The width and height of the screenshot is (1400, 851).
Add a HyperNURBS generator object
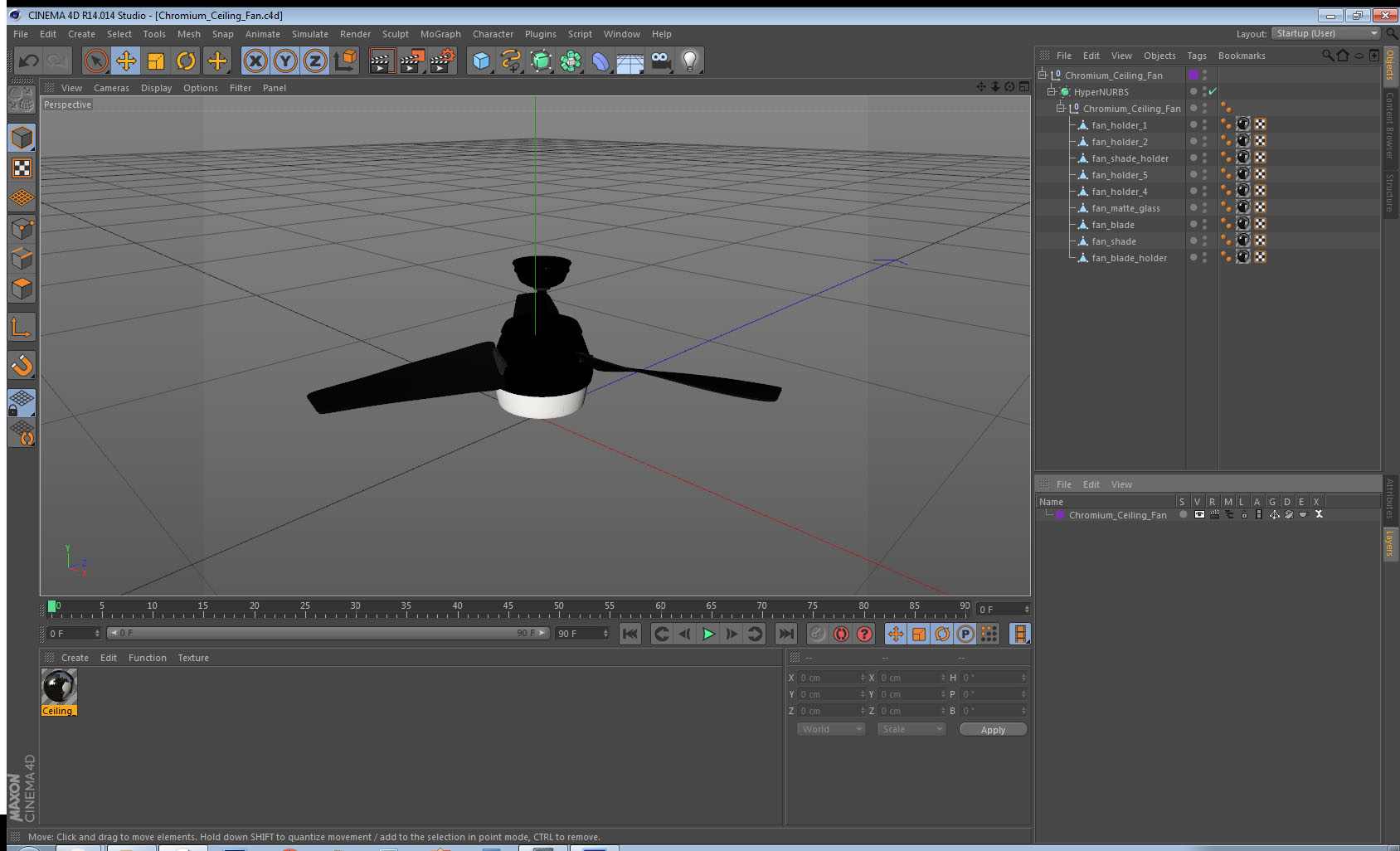[x=541, y=61]
